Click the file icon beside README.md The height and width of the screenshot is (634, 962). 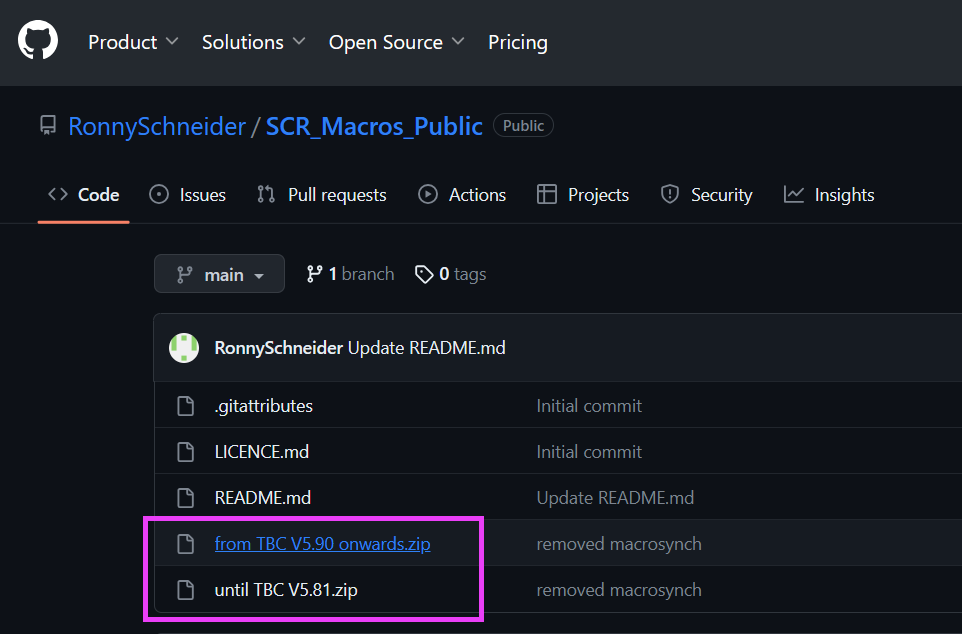tap(185, 498)
